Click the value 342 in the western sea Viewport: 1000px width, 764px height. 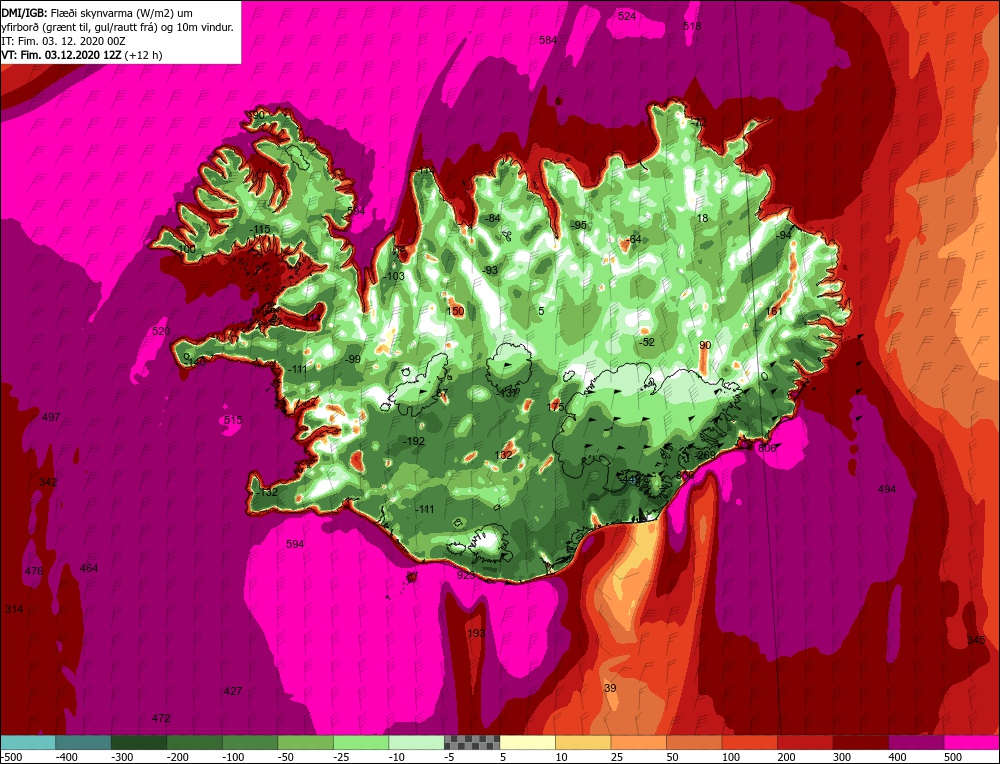point(48,482)
